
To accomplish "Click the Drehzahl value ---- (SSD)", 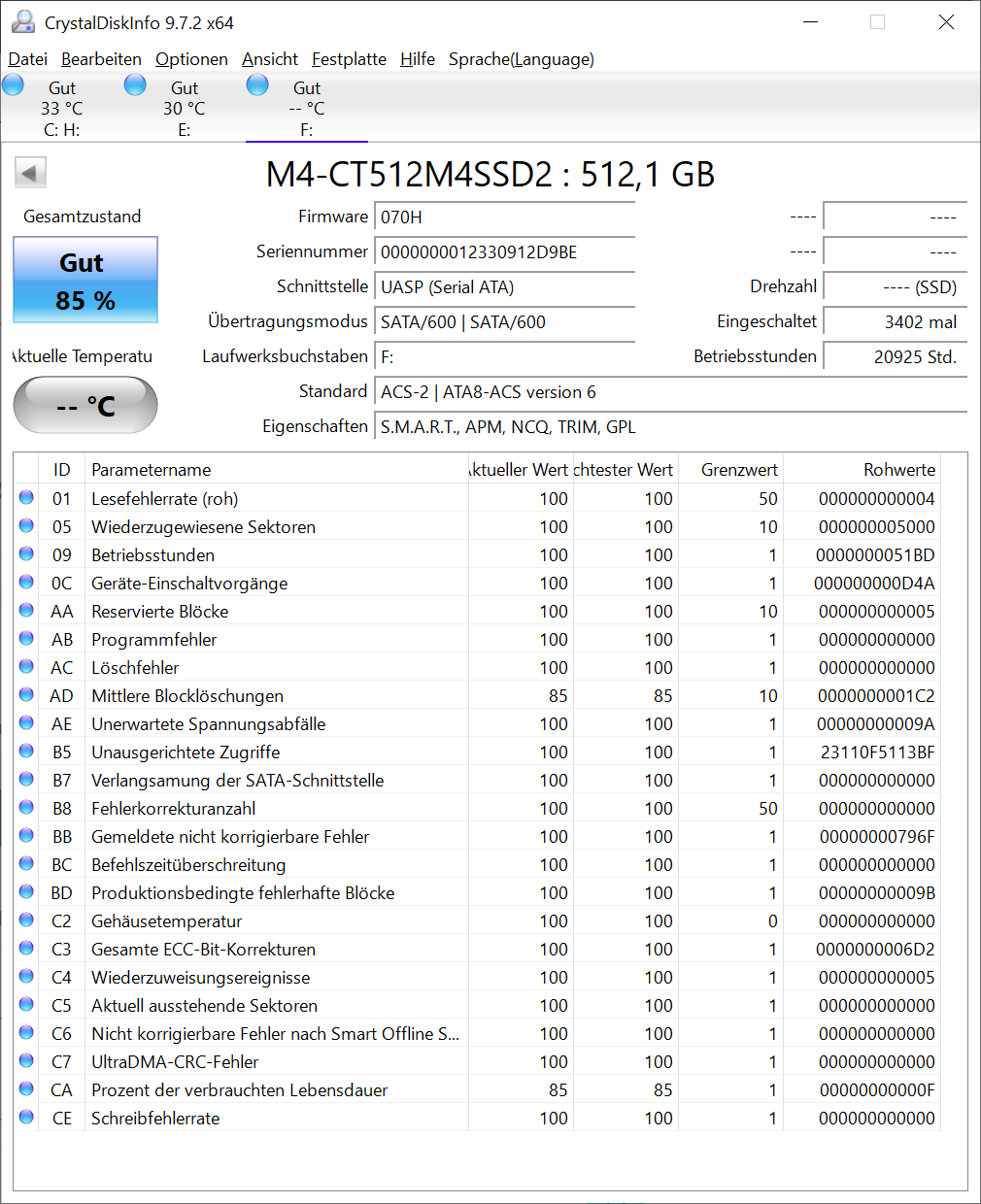I will click(895, 286).
